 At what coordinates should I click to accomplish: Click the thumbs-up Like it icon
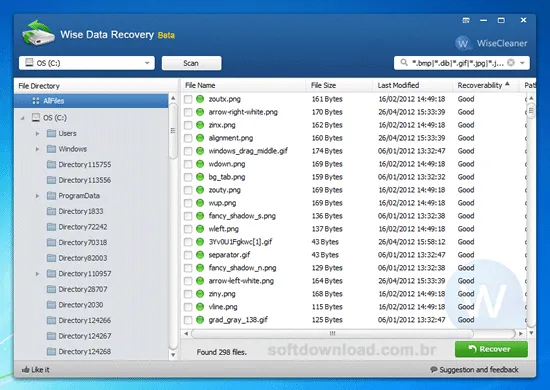pos(25,370)
